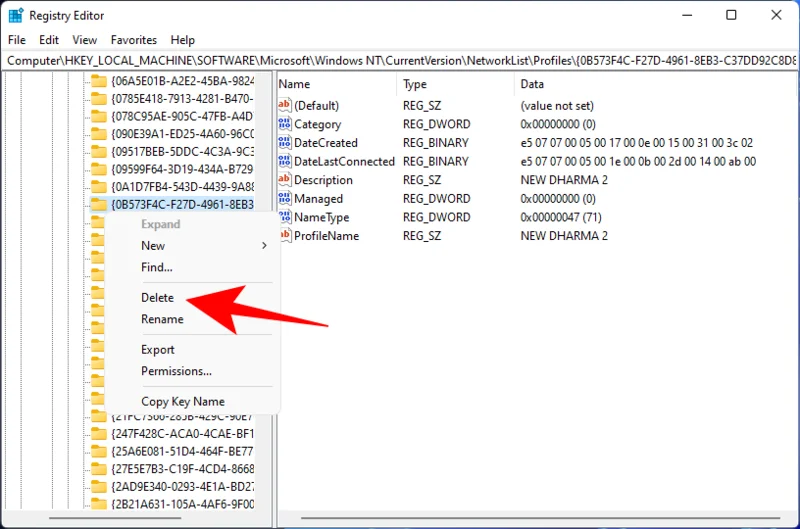Click the Category DWORD value icon
The width and height of the screenshot is (800, 529).
pos(285,125)
